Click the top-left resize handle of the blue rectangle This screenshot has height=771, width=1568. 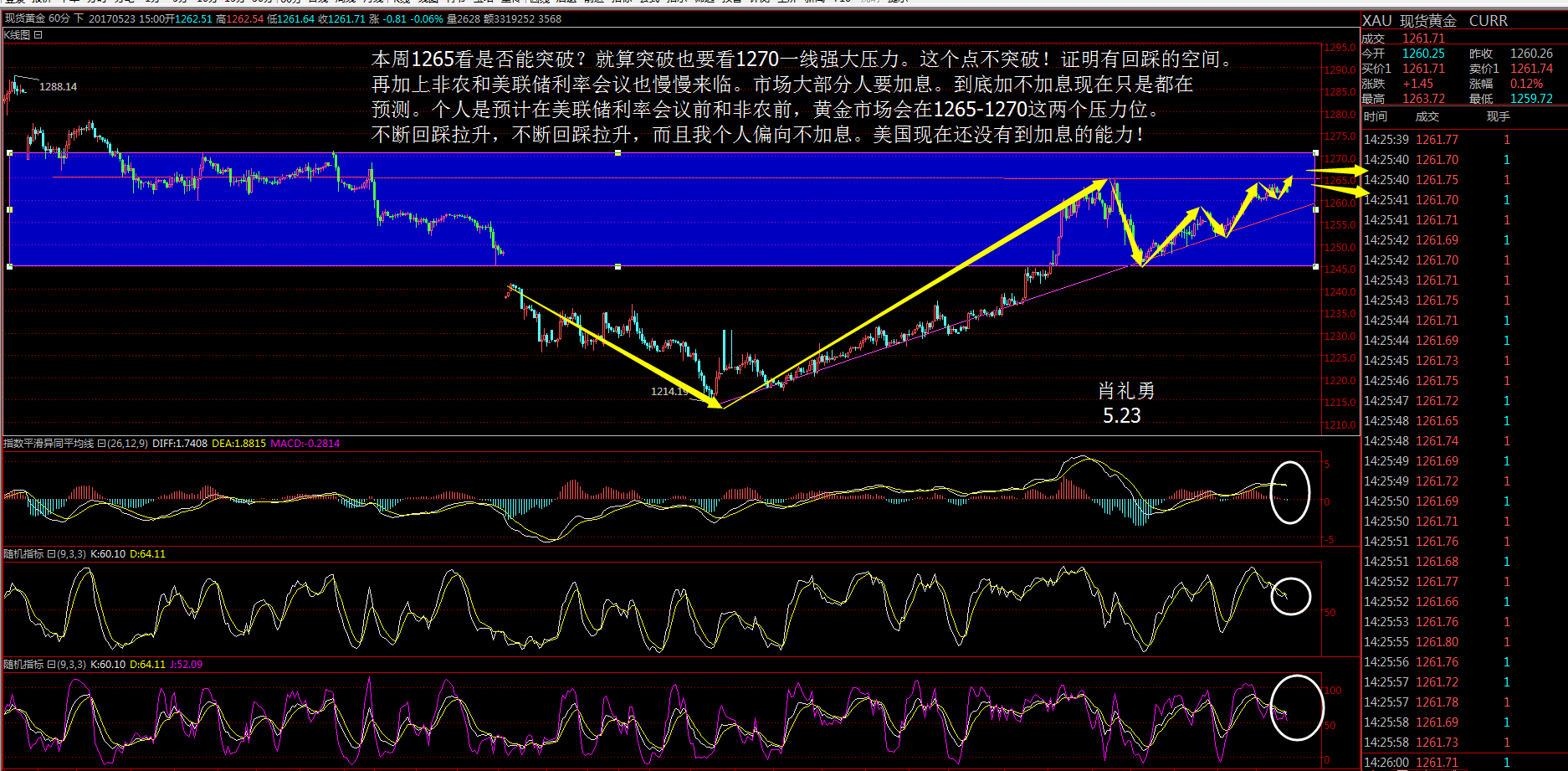click(x=10, y=153)
